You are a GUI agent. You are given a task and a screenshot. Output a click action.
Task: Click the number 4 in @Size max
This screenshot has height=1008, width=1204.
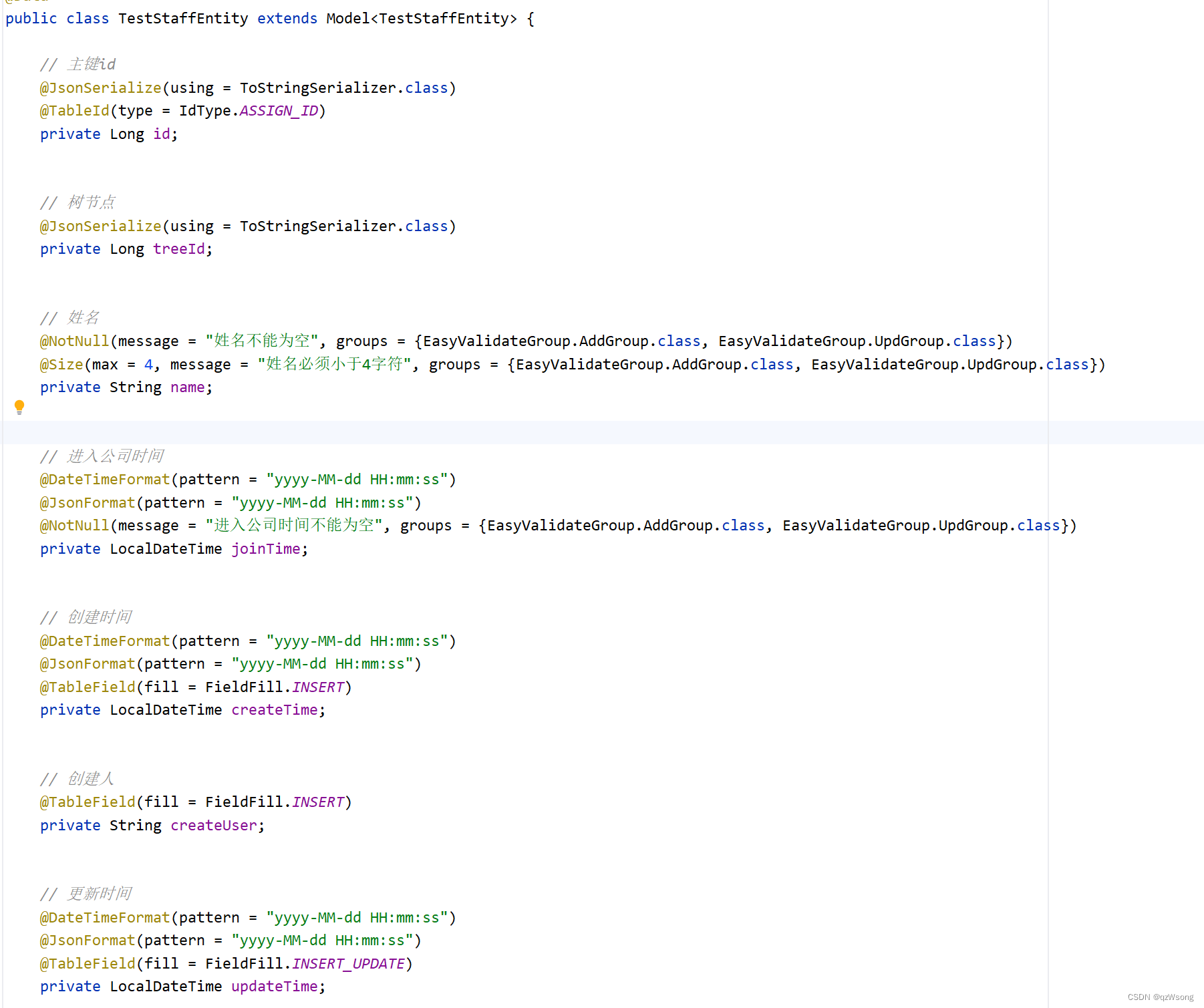tap(148, 365)
